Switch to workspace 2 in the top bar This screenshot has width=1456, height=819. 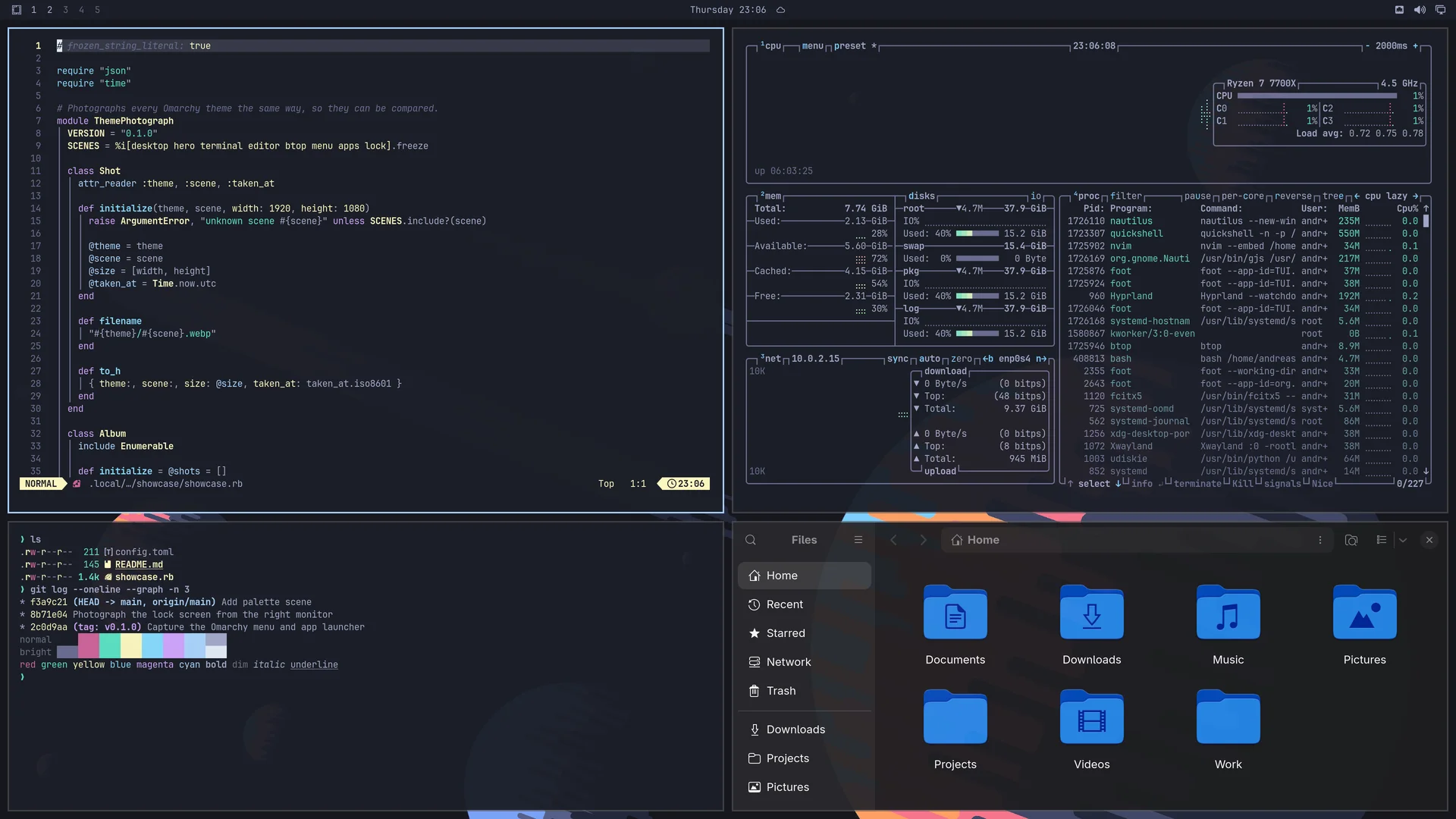(49, 10)
